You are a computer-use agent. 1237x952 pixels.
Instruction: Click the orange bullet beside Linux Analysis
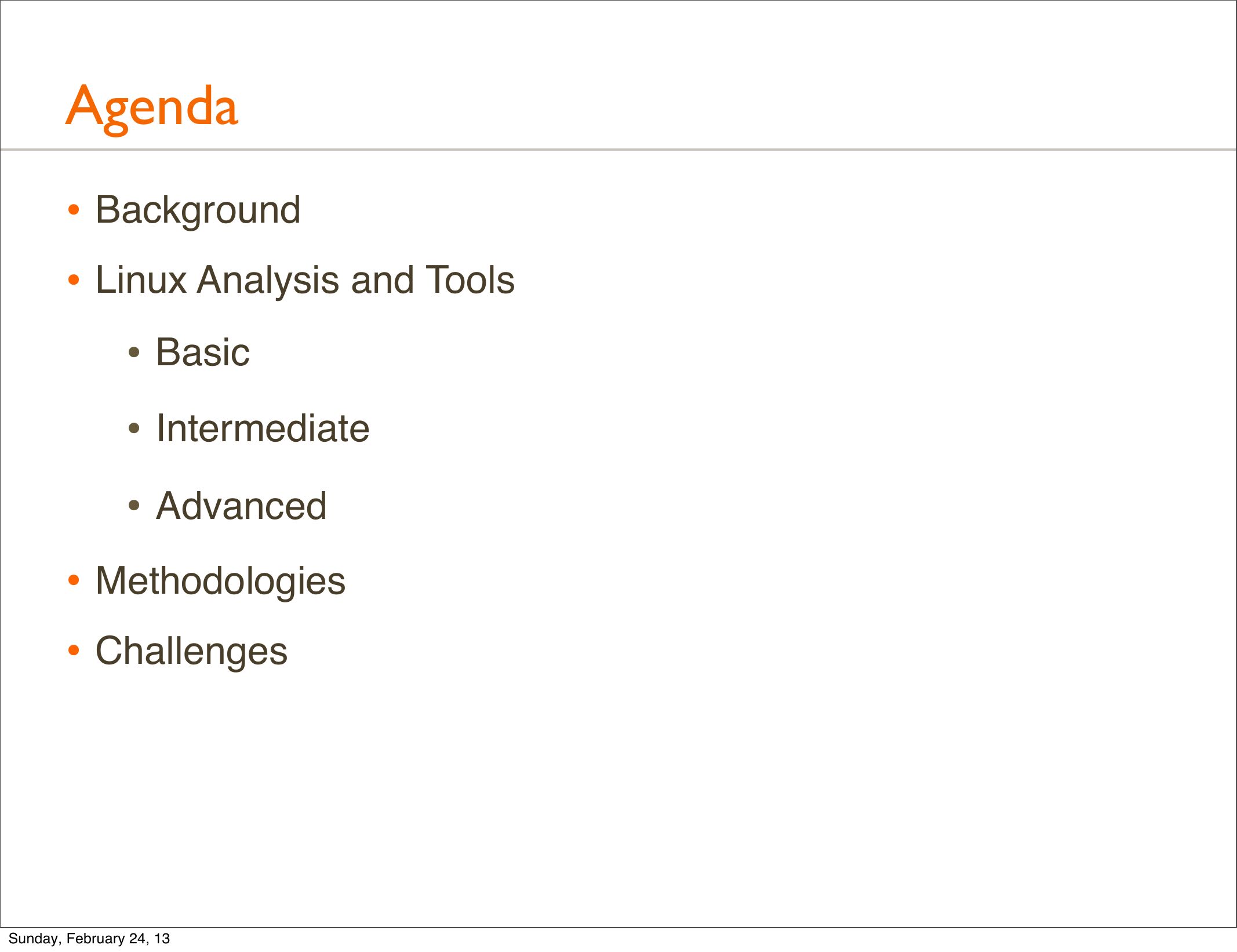(73, 281)
